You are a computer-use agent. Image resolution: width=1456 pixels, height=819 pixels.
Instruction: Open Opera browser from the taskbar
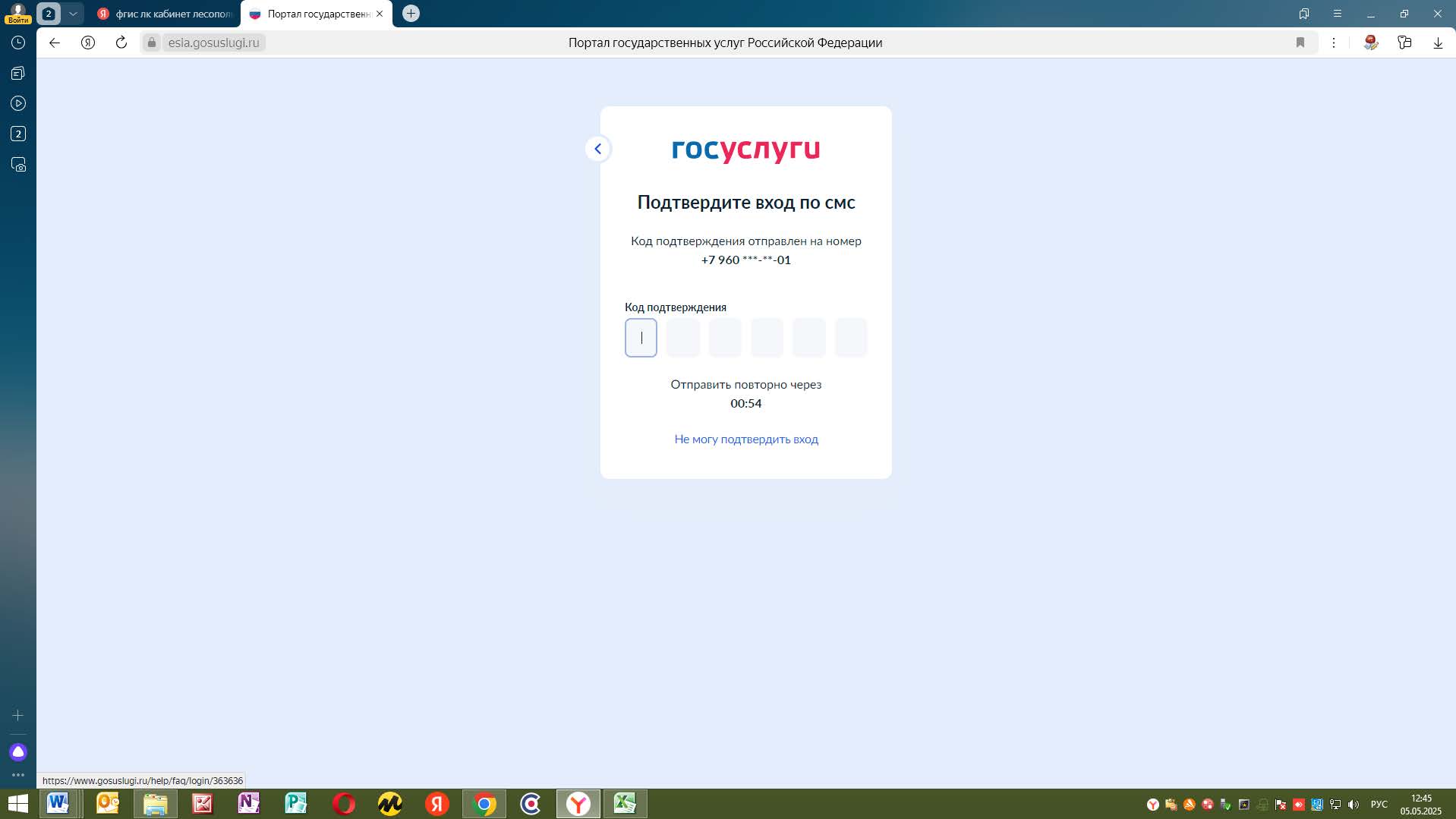343,804
